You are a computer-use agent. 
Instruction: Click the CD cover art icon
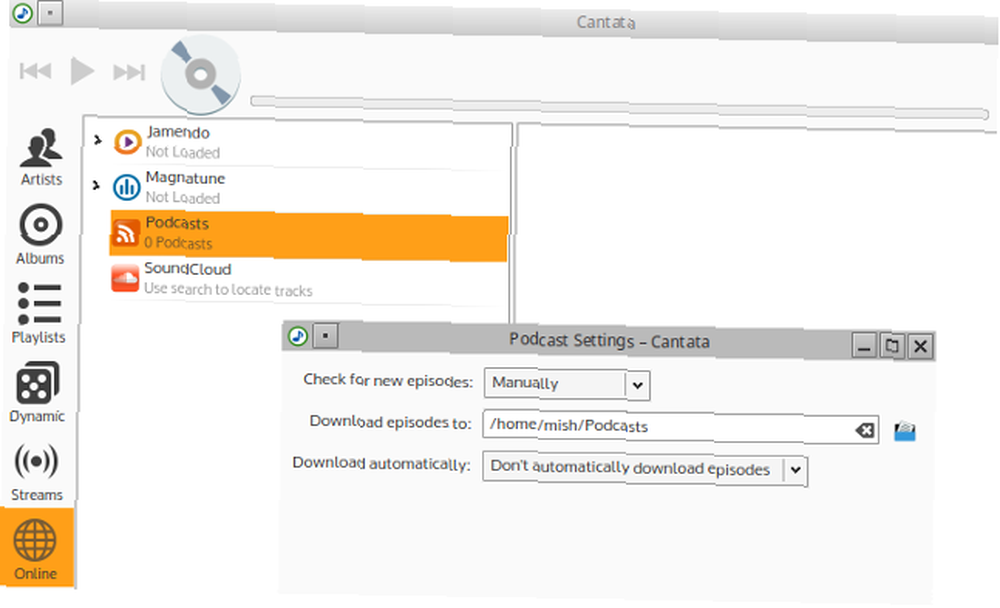coord(200,75)
